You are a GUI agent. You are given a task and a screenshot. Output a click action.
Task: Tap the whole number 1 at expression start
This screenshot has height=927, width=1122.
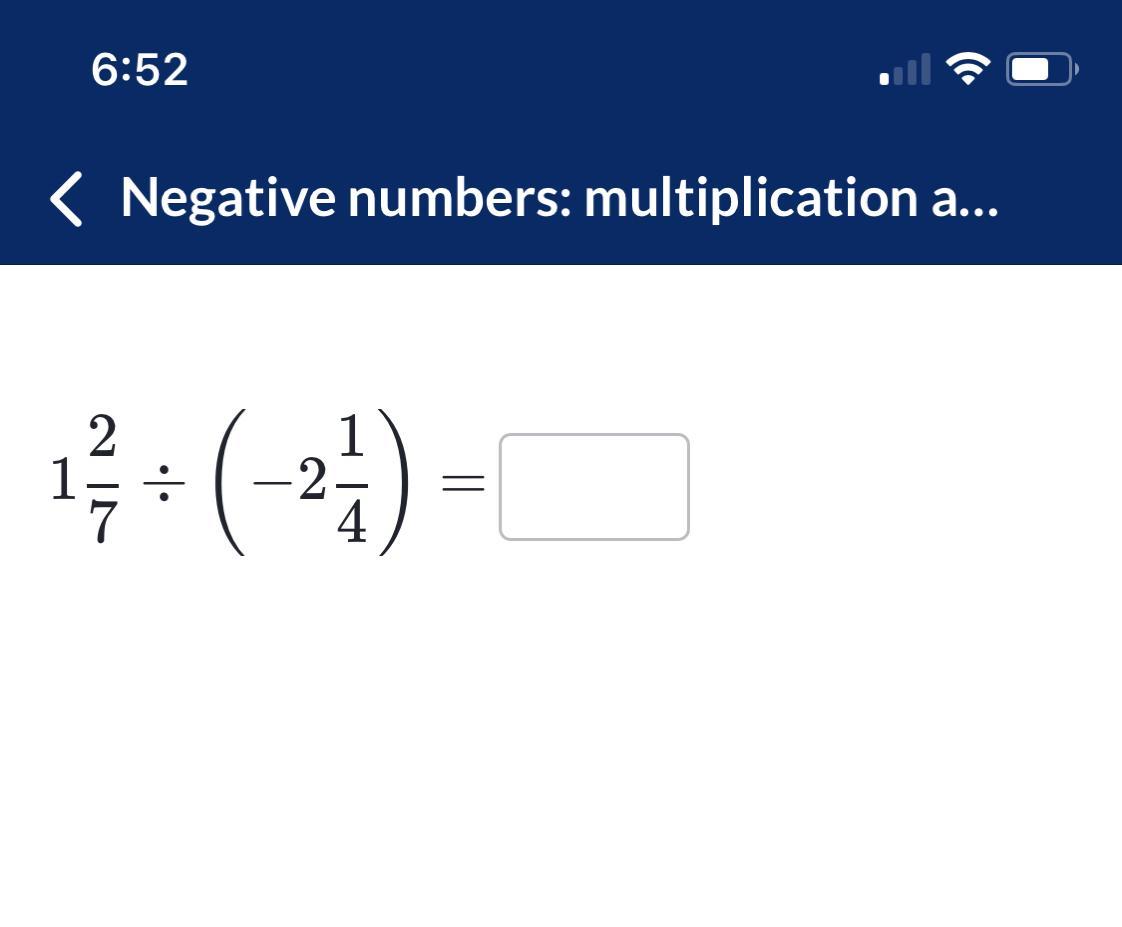coord(64,480)
